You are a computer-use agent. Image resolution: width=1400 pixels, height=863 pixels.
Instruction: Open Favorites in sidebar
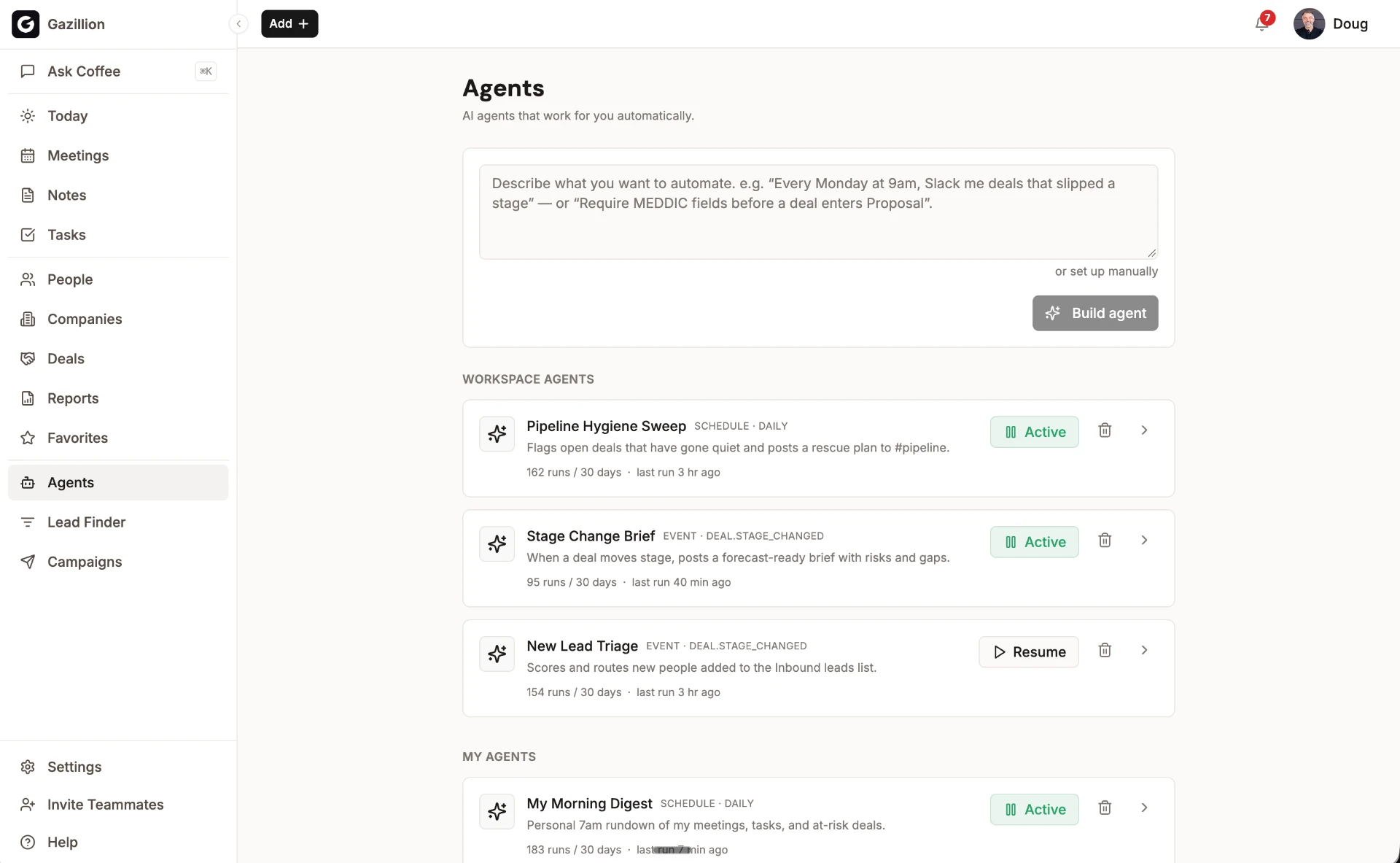(x=118, y=438)
